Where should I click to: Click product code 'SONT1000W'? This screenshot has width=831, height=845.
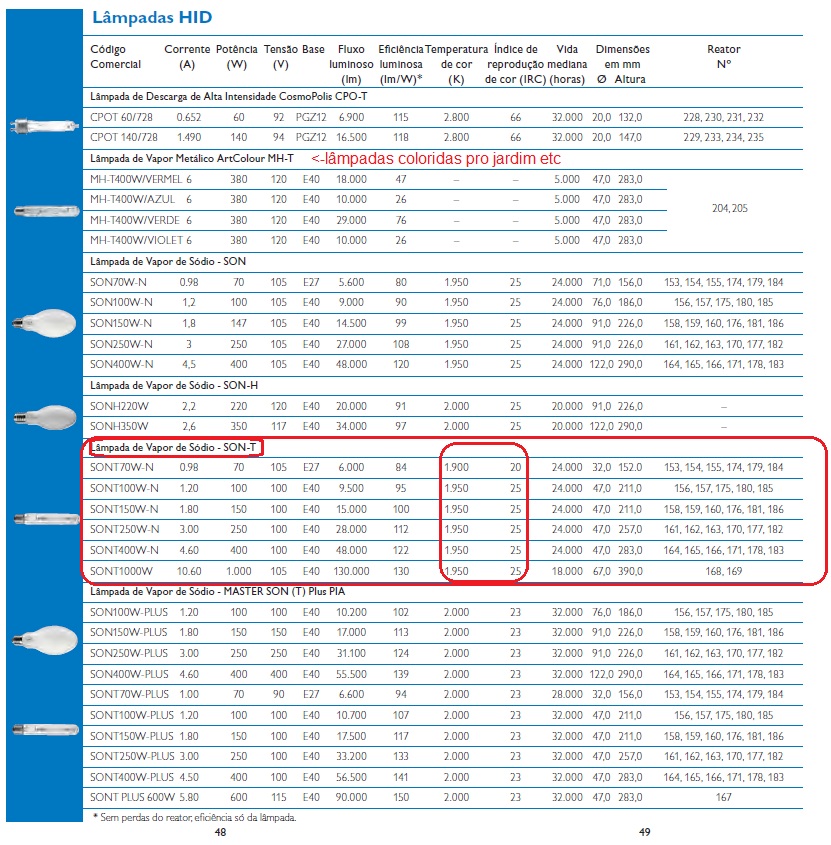pos(121,571)
